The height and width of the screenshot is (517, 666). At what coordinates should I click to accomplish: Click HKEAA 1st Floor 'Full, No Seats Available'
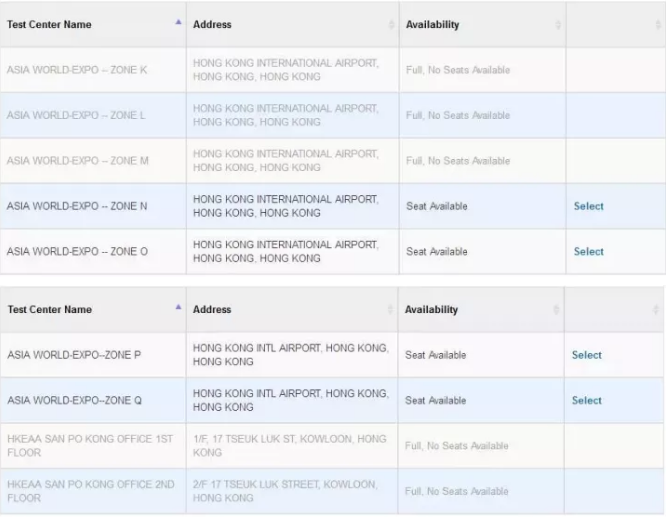(x=457, y=446)
